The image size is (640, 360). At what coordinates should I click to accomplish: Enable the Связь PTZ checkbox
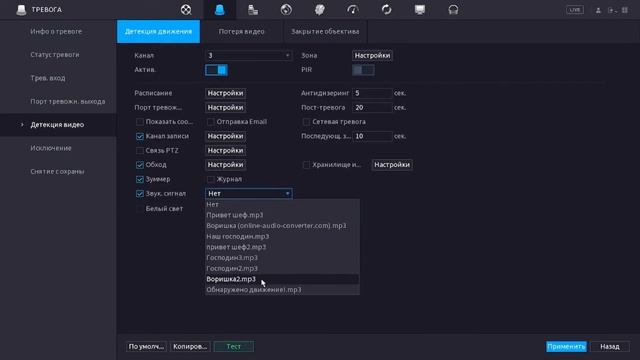140,150
